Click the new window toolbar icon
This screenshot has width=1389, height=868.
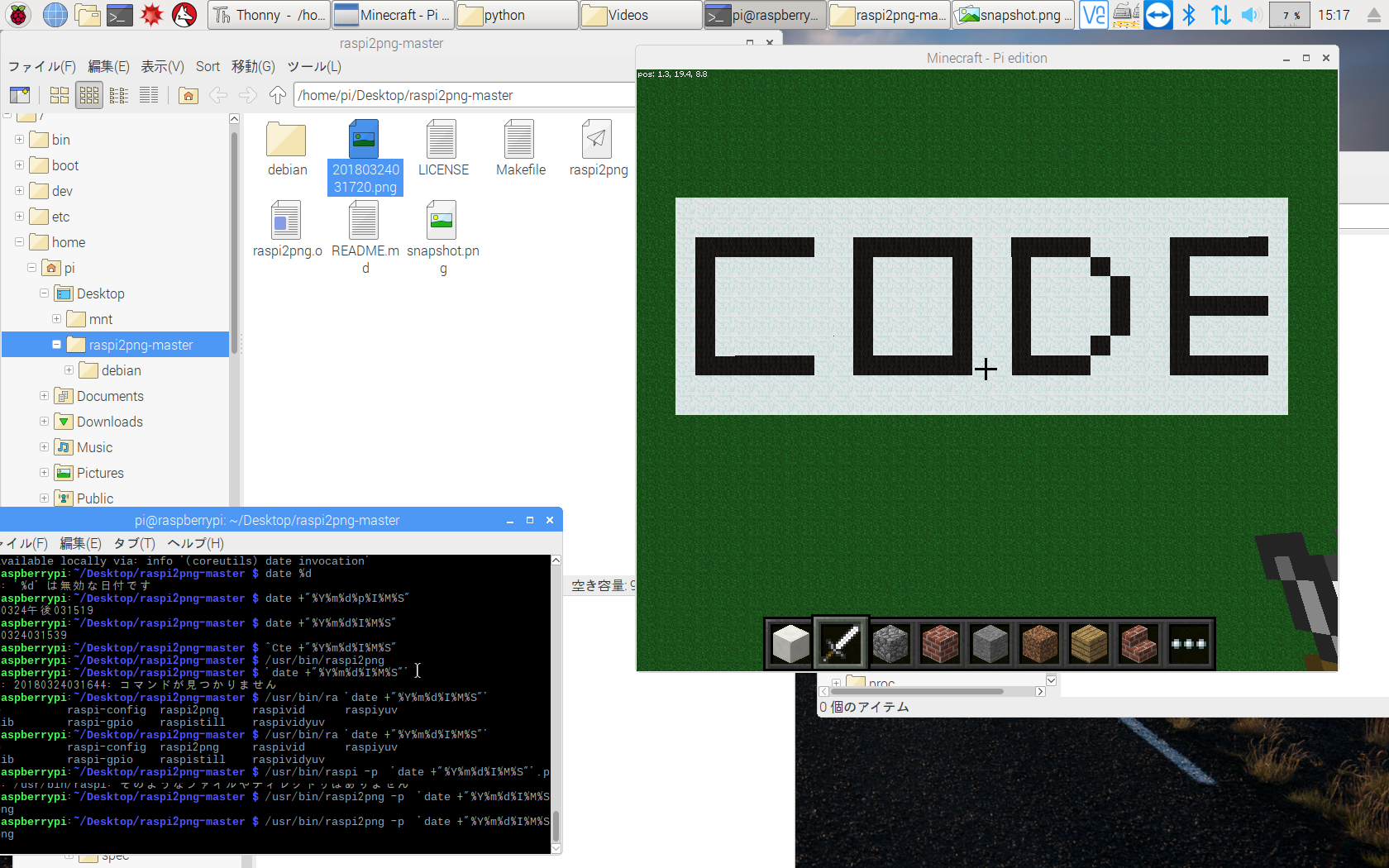(20, 95)
